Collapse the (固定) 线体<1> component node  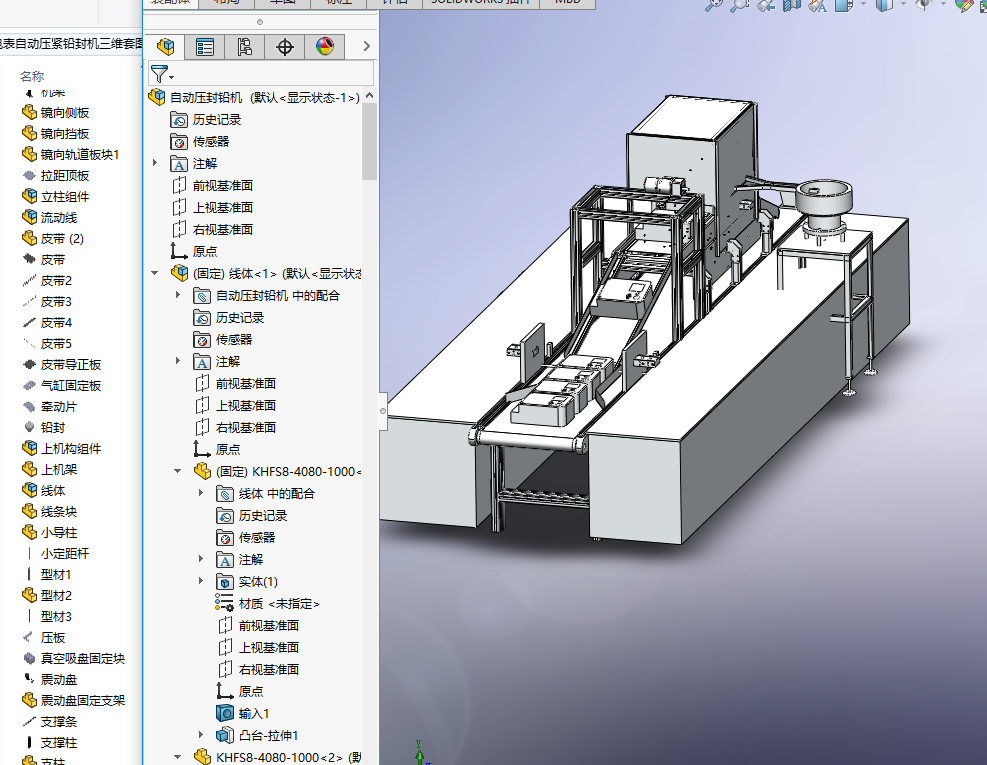(155, 273)
